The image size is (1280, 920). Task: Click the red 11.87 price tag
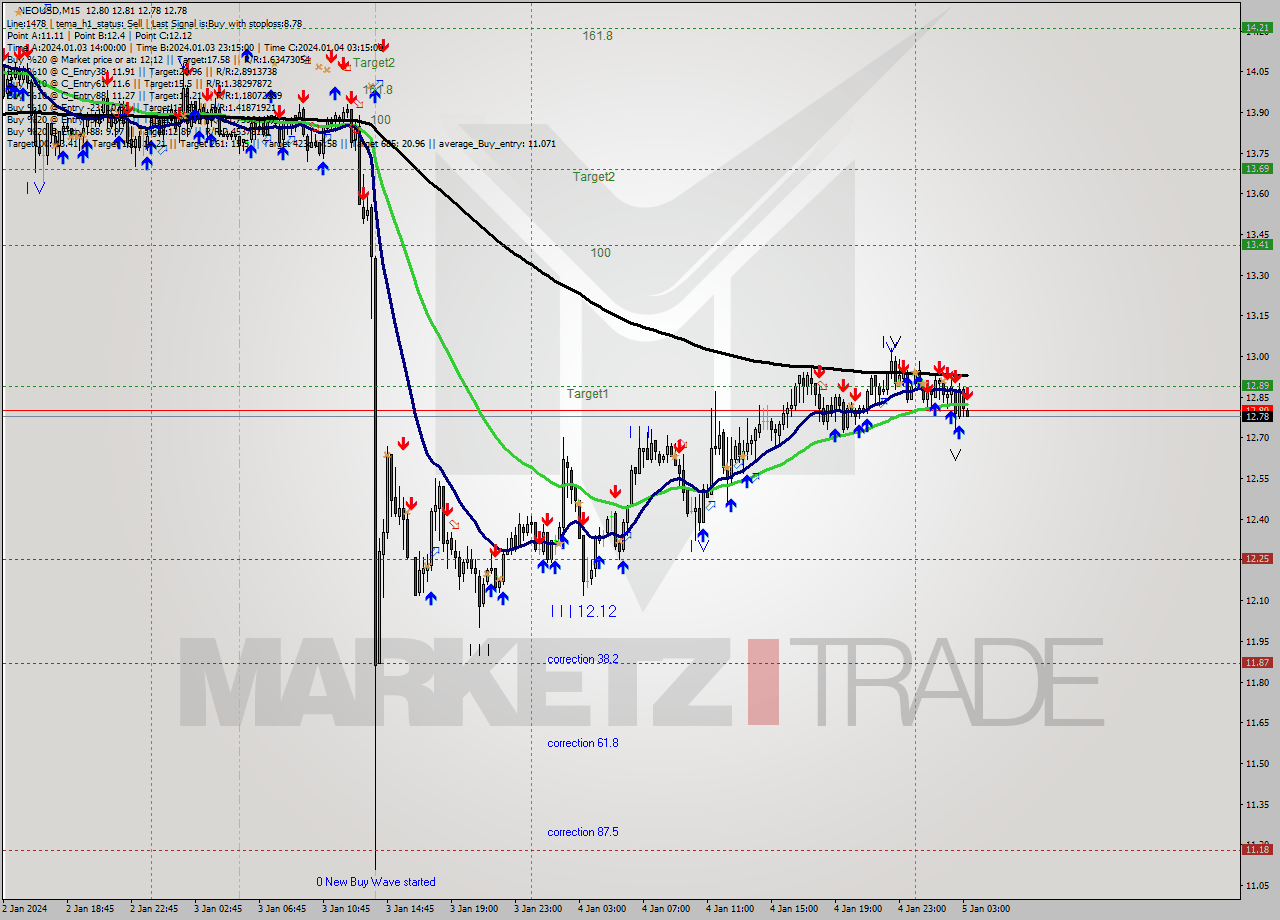pos(1256,663)
